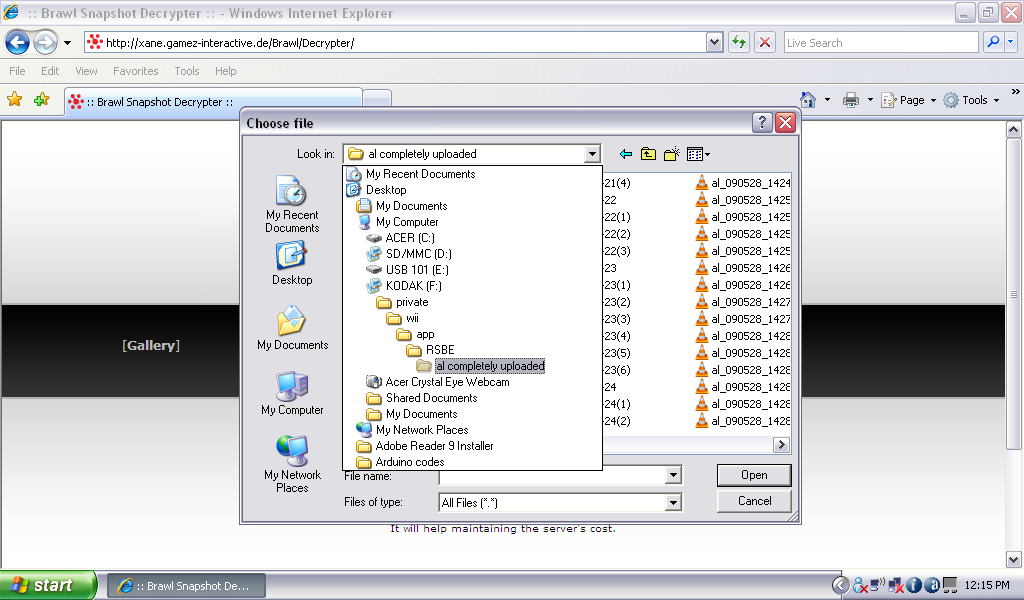Viewport: 1024px width, 600px height.
Task: Collapse the Look in dropdown via its arrow
Action: point(592,154)
